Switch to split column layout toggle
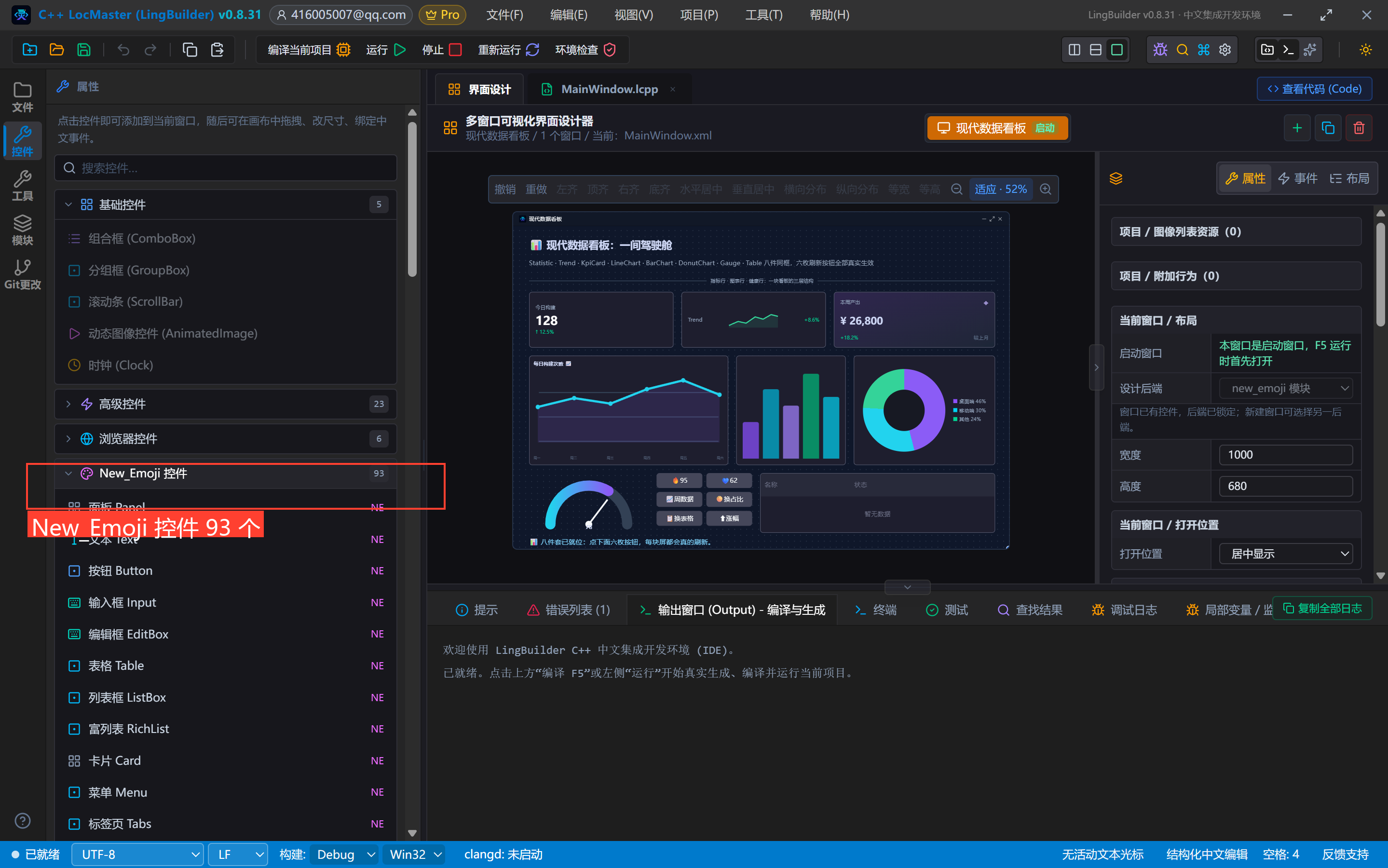 click(x=1074, y=50)
